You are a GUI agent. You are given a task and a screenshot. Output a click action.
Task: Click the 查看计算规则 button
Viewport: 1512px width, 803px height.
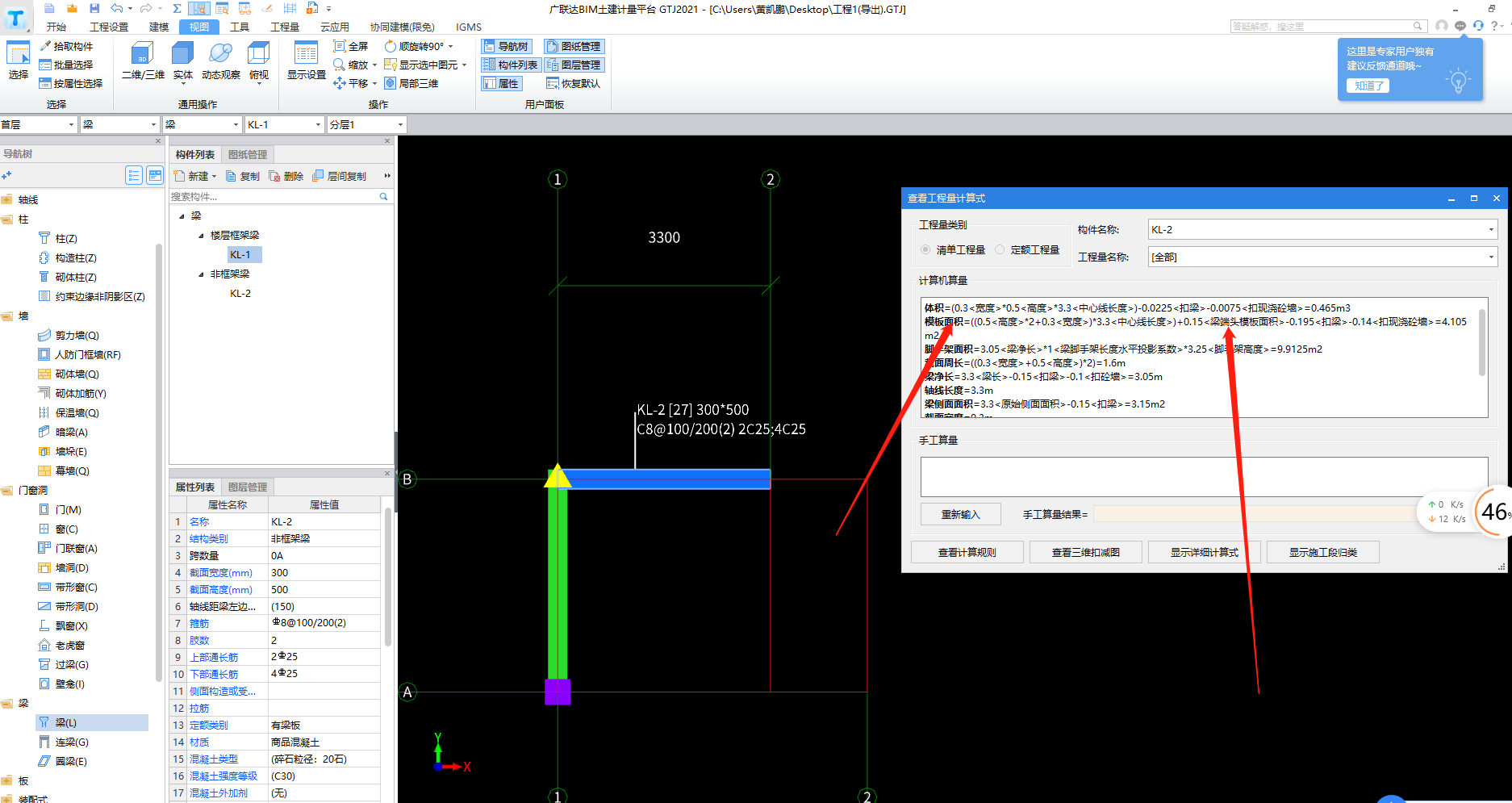[x=967, y=553]
